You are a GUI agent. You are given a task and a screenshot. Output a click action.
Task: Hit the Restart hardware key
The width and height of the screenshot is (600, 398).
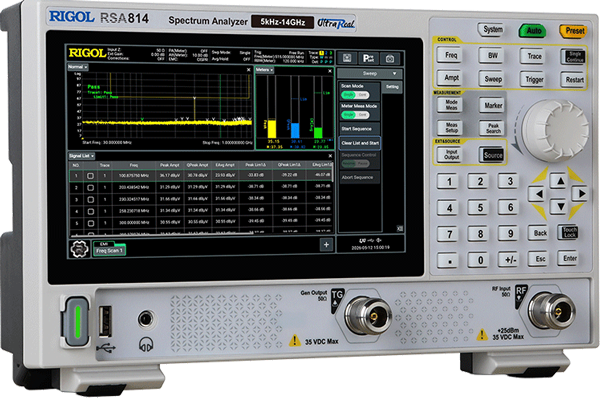[x=574, y=80]
